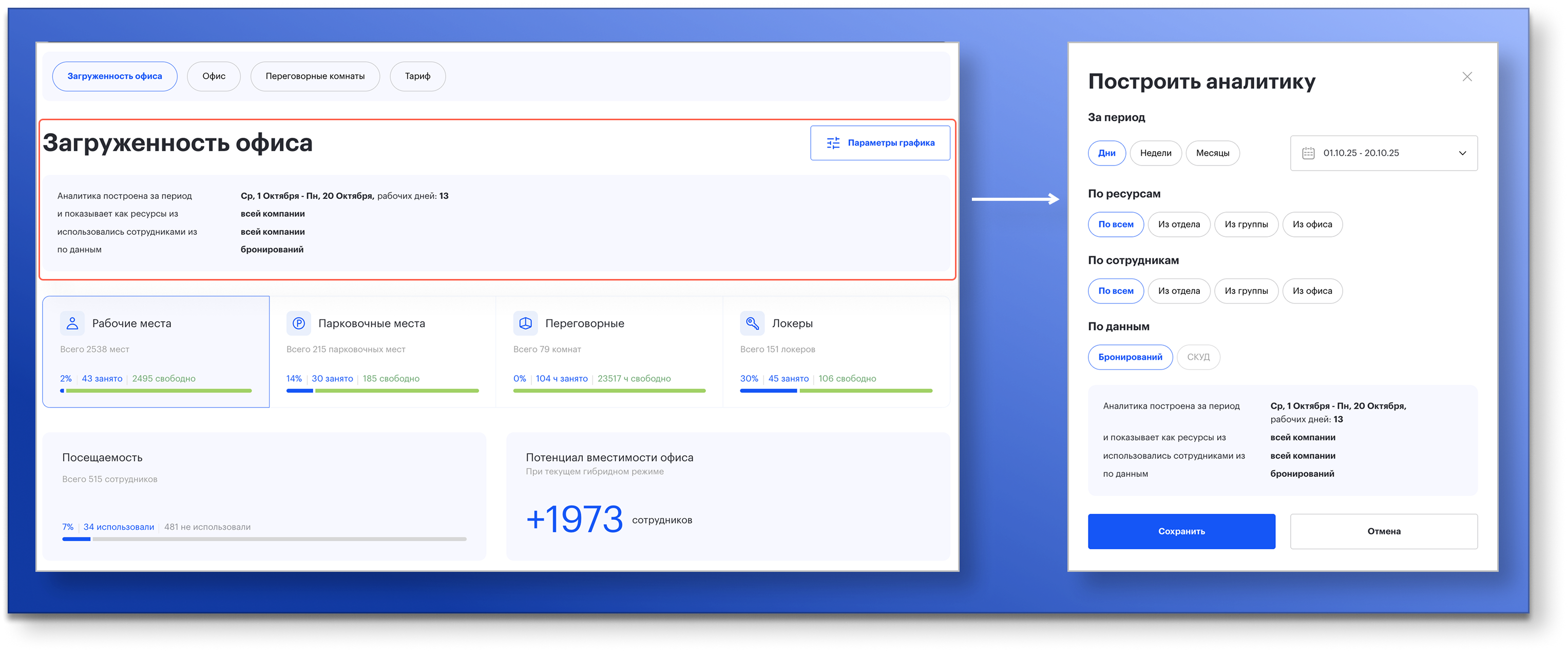Click the parking P icon
The width and height of the screenshot is (1568, 652).
(x=298, y=323)
